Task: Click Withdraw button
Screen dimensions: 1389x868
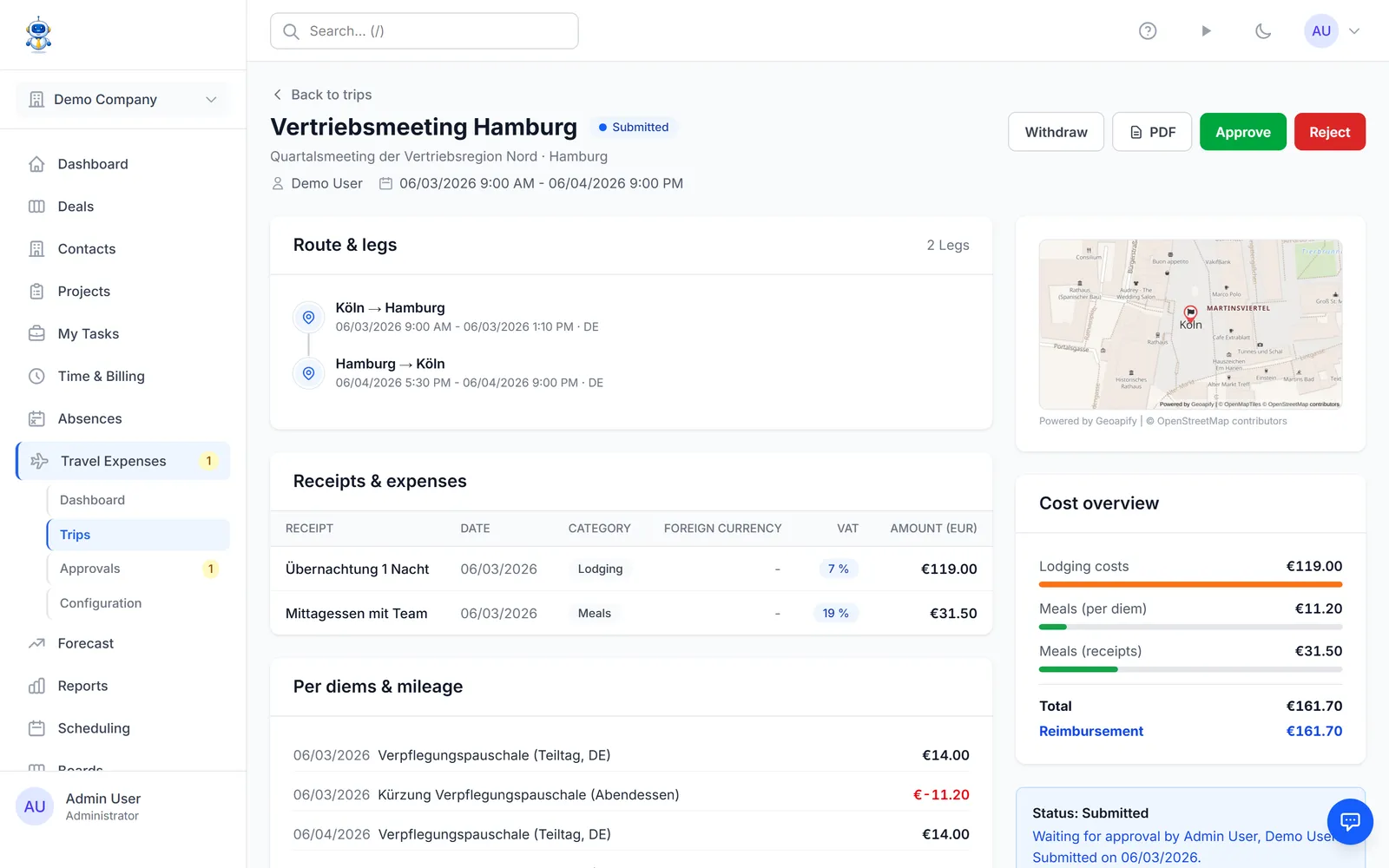Action: 1056,132
